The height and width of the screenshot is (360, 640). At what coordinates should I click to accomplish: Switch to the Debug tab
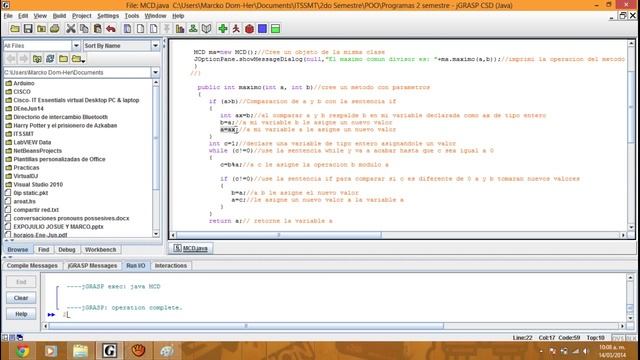click(67, 249)
